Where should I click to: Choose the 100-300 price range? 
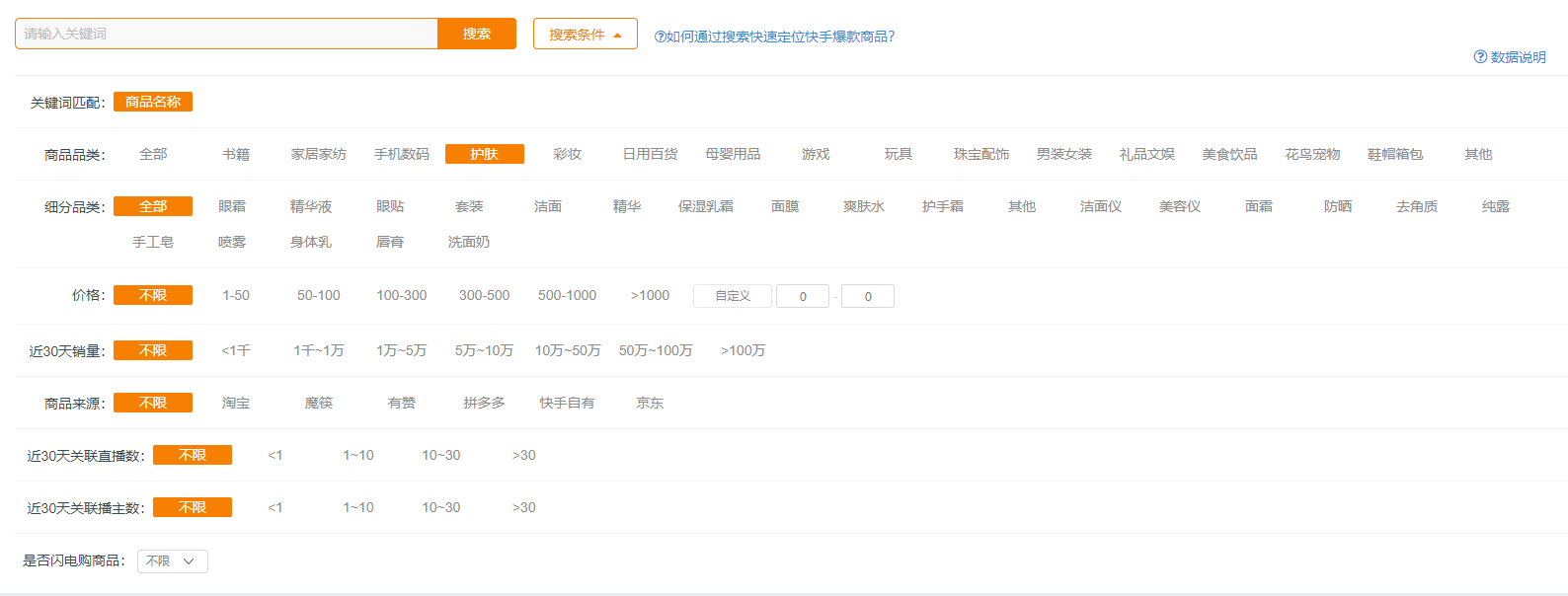(401, 295)
